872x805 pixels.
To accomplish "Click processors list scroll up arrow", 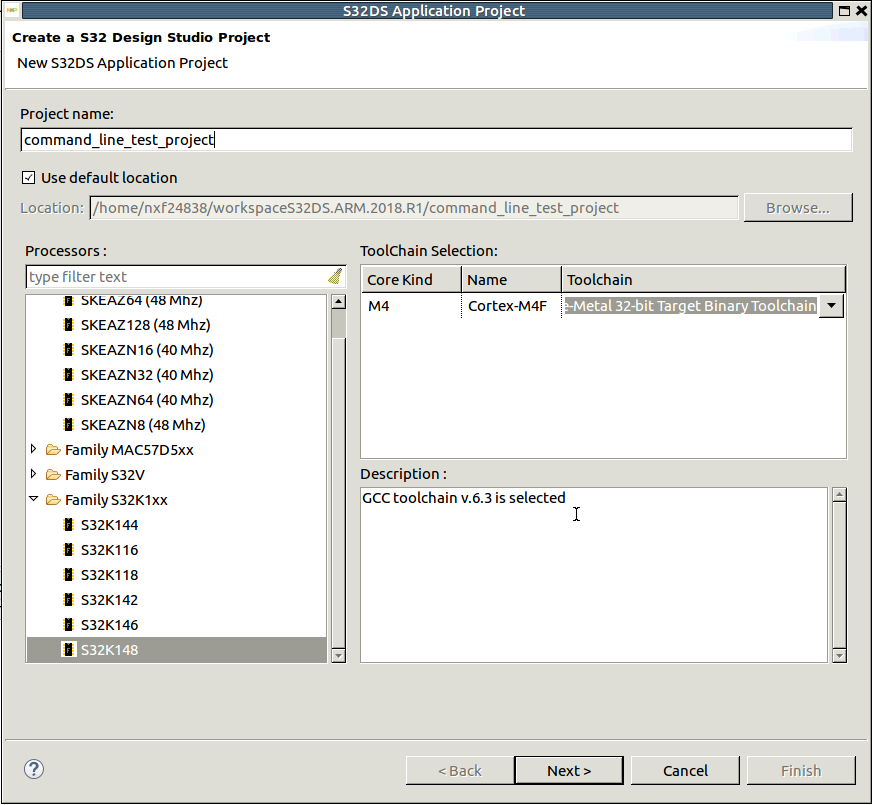I will 338,301.
